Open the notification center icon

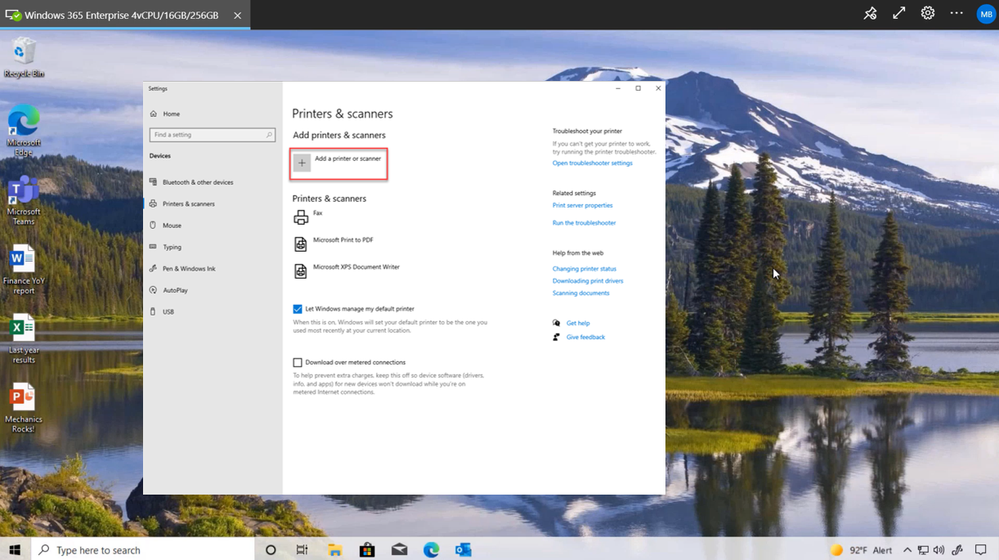coord(981,550)
